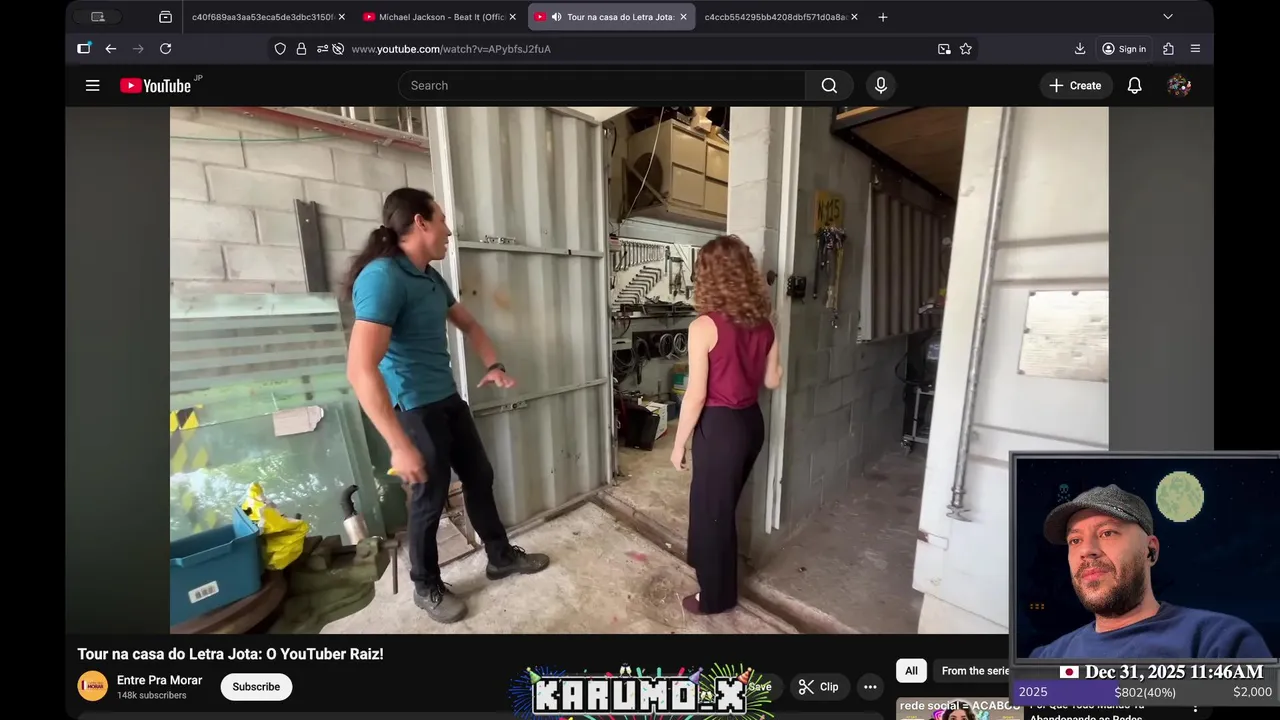Open Firefox View tab list icon
The height and width of the screenshot is (720, 1280).
[x=166, y=17]
